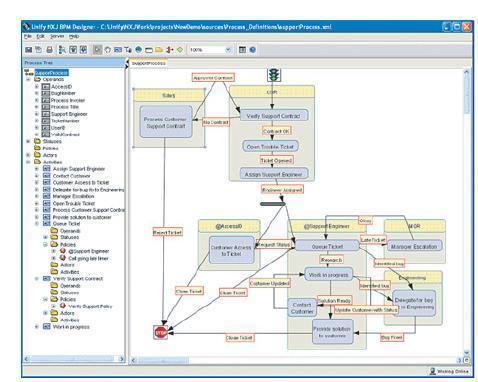Viewport: 478px width, 382px height.
Task: Select the Verify Support Contract activity box
Action: [273, 116]
